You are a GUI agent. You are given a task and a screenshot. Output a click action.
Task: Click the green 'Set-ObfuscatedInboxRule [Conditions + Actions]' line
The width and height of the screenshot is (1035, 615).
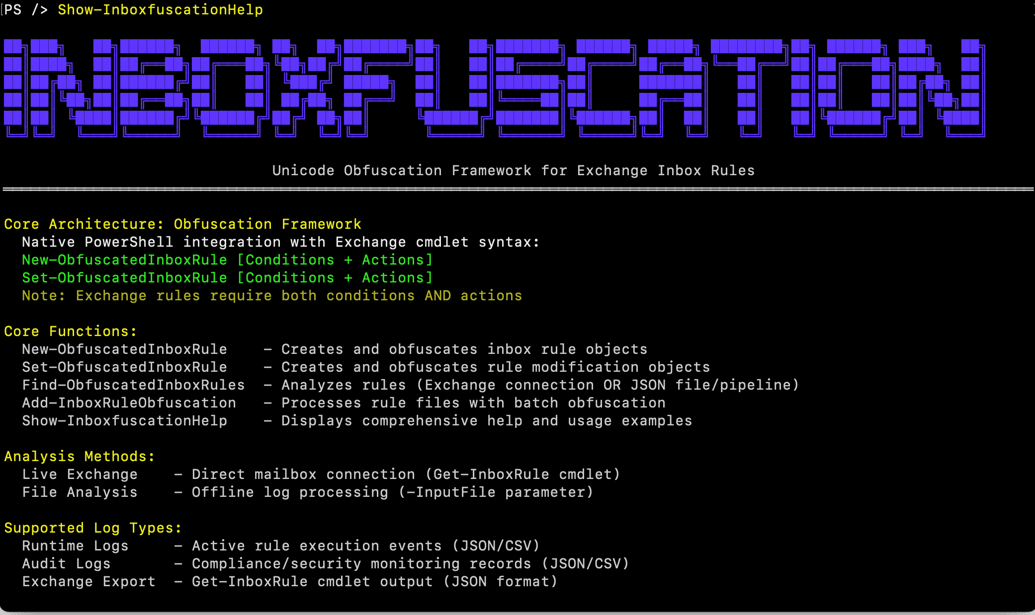click(x=227, y=278)
